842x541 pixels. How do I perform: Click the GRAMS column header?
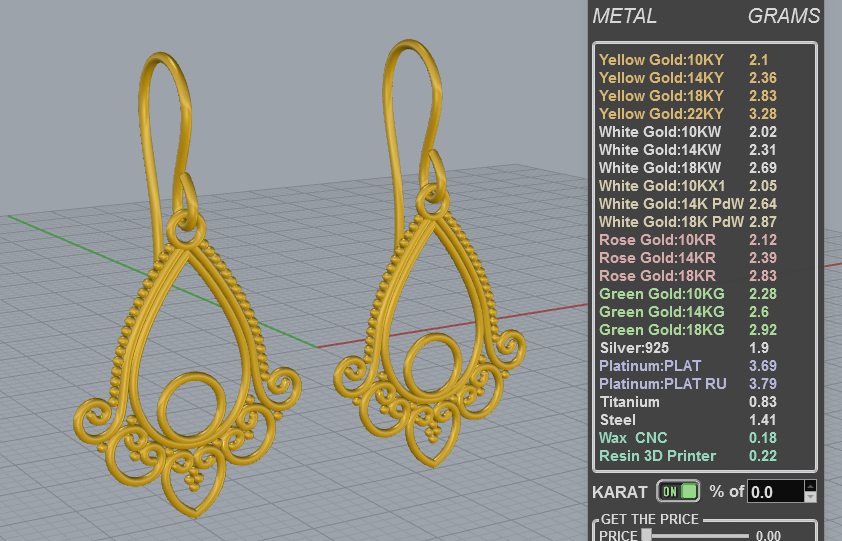pyautogui.click(x=784, y=16)
